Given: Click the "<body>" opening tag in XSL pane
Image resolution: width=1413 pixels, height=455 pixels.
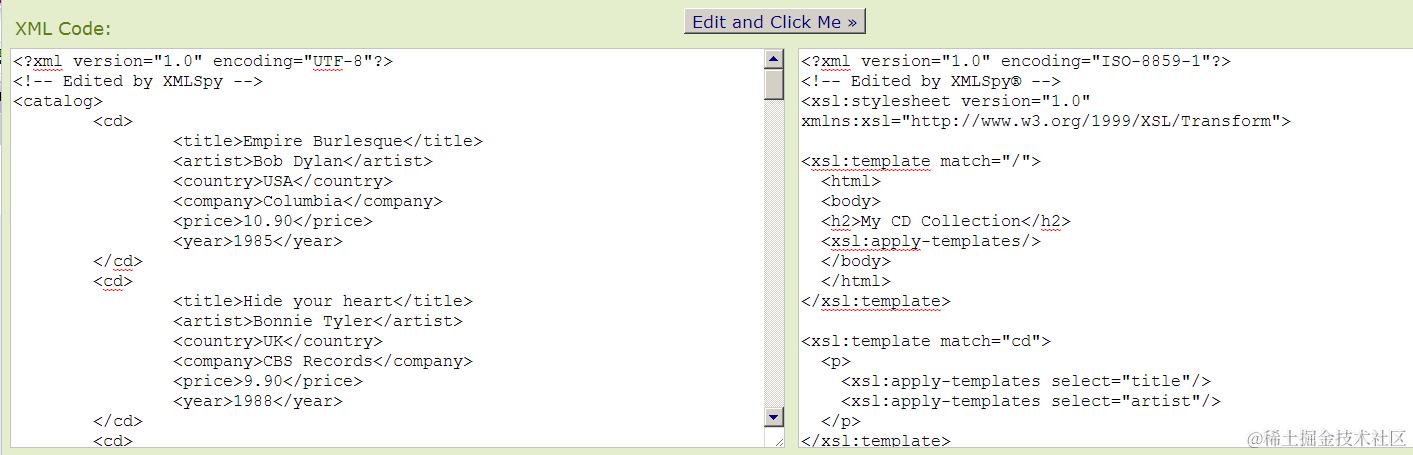Looking at the screenshot, I should point(851,201).
